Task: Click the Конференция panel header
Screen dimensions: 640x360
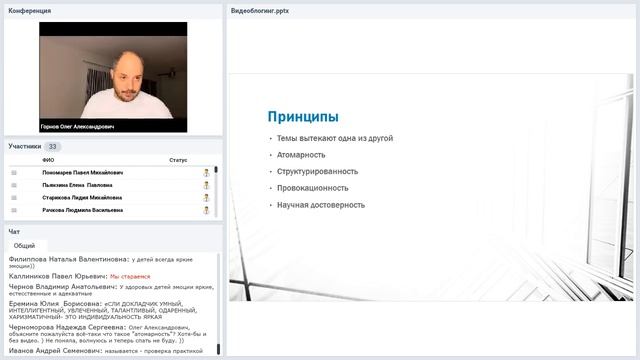Action: click(113, 11)
